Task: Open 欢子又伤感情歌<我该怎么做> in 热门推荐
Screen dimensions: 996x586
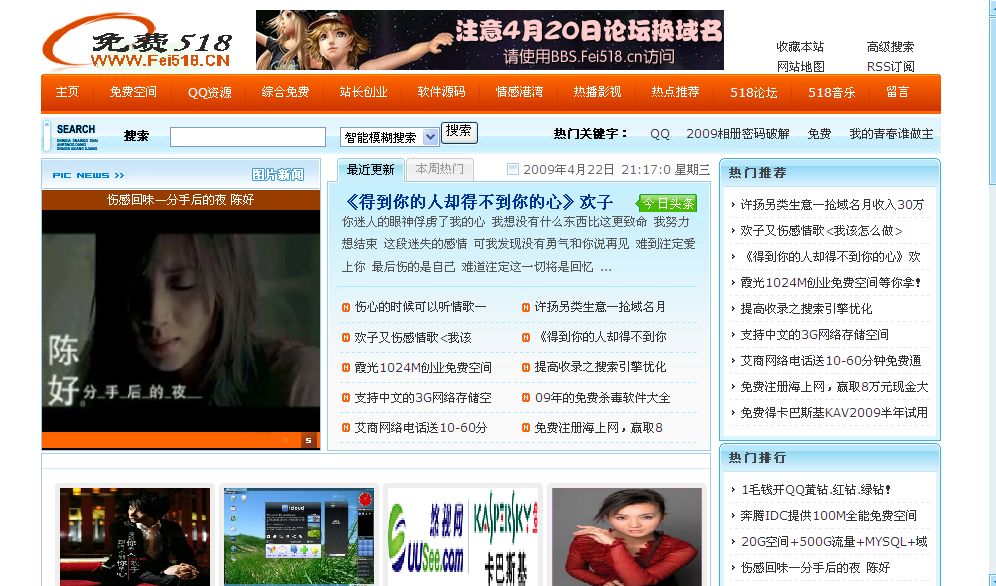Action: pos(821,230)
